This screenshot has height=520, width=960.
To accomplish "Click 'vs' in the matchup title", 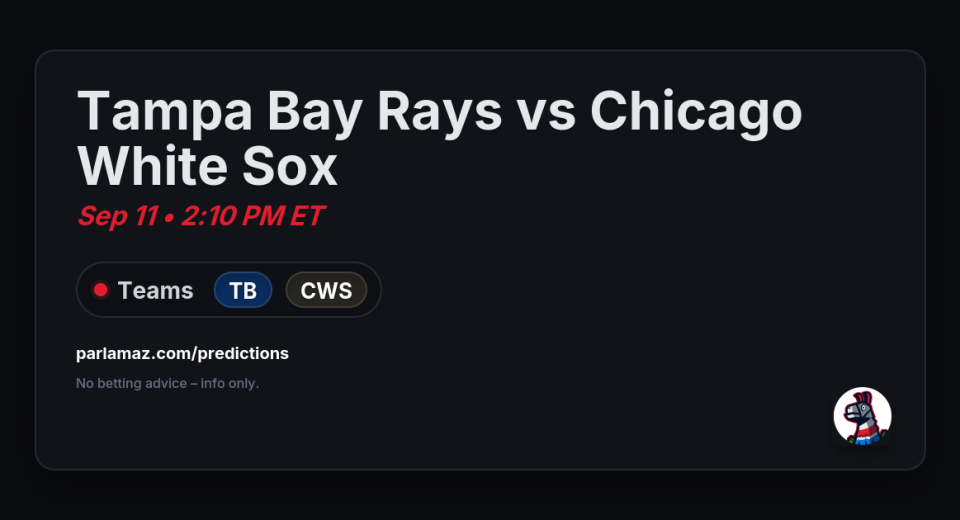I will (x=546, y=111).
